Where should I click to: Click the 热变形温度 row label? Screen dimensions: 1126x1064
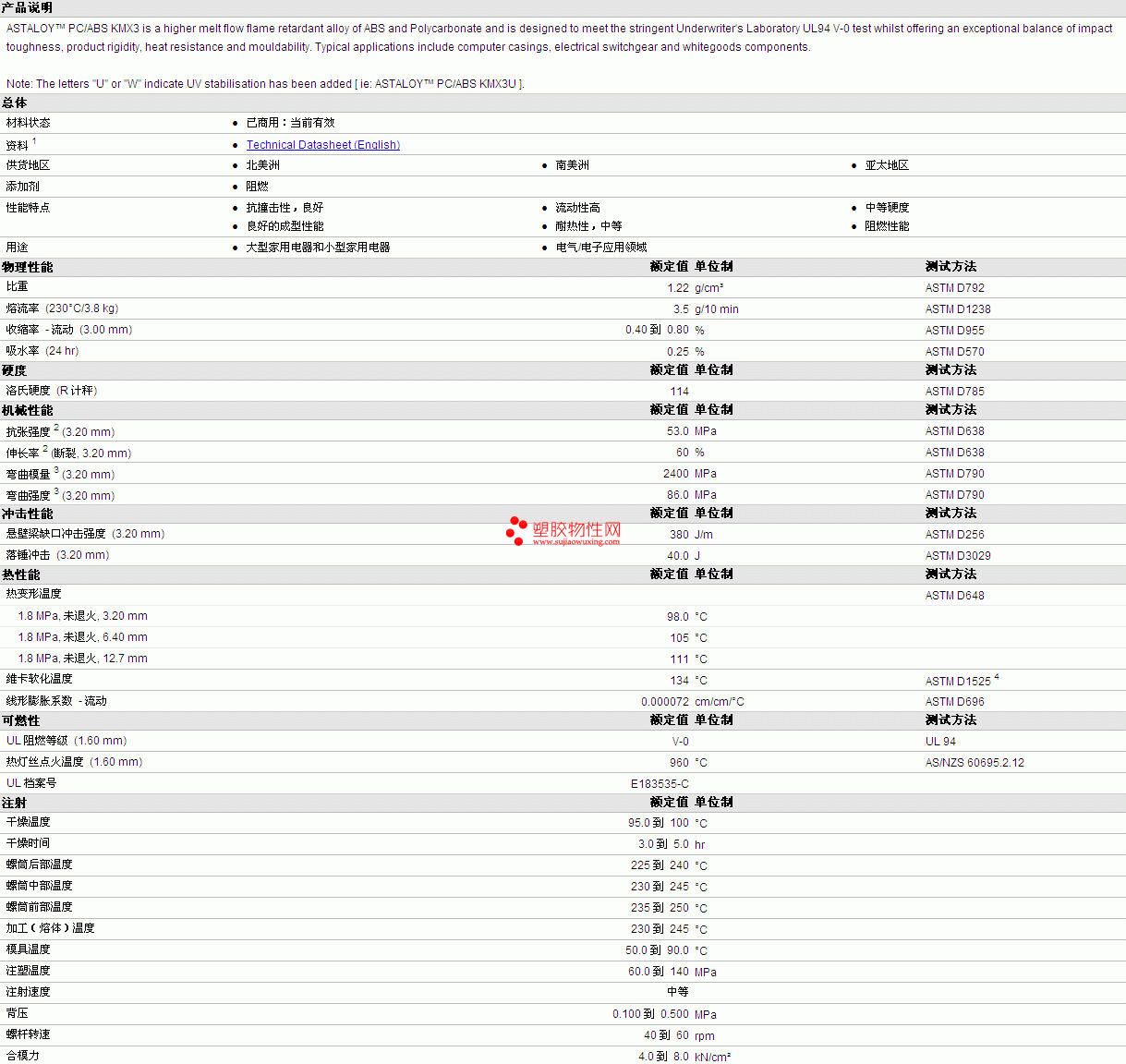(33, 594)
